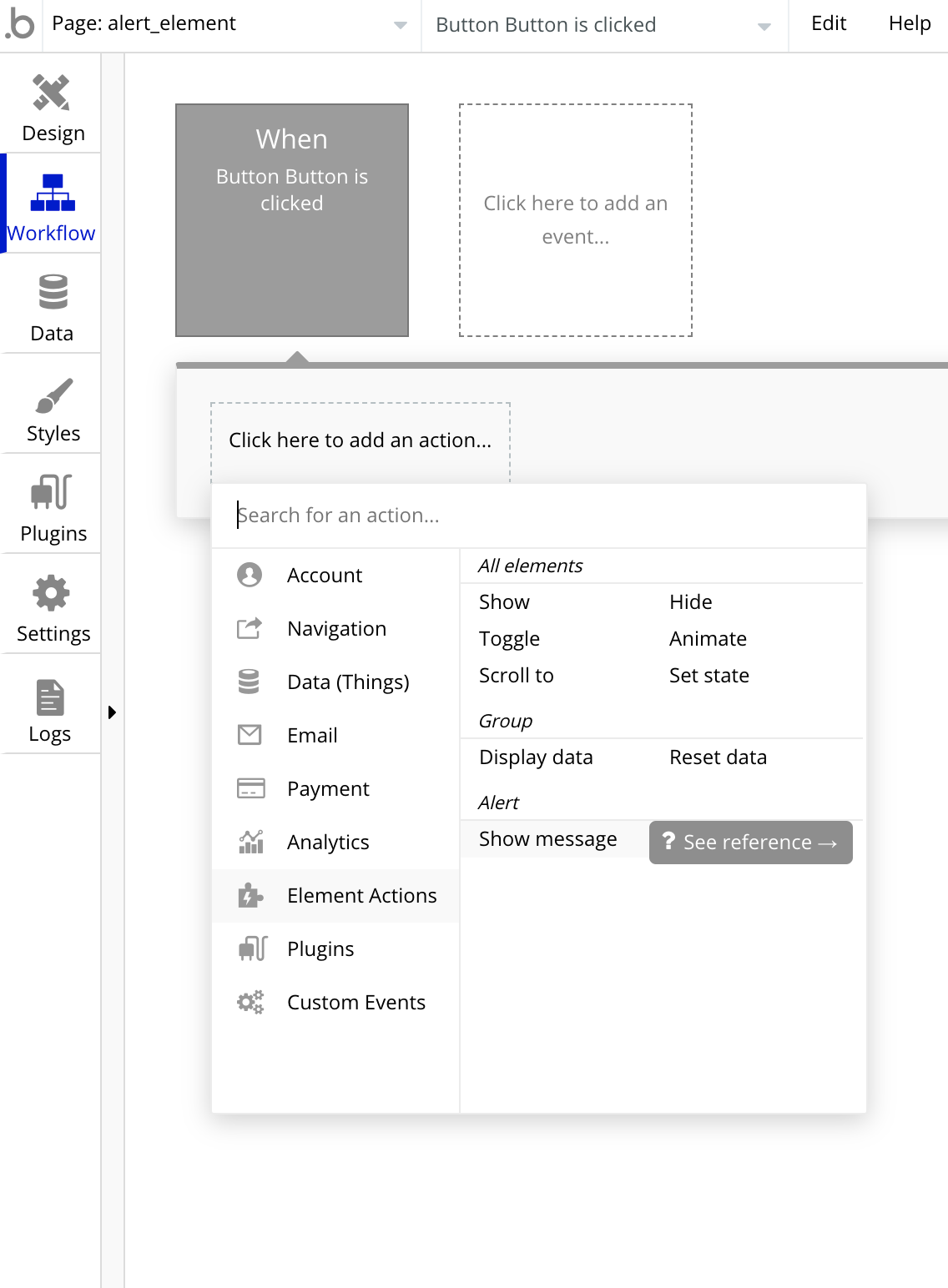948x1288 pixels.
Task: Choose the Set state action
Action: tap(708, 676)
